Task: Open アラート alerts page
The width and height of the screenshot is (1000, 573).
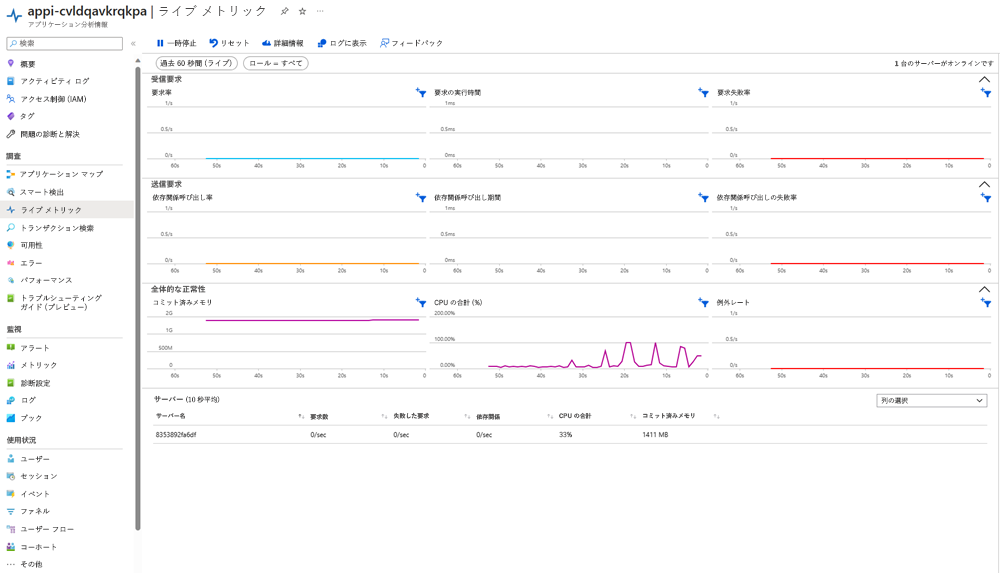Action: (x=34, y=348)
